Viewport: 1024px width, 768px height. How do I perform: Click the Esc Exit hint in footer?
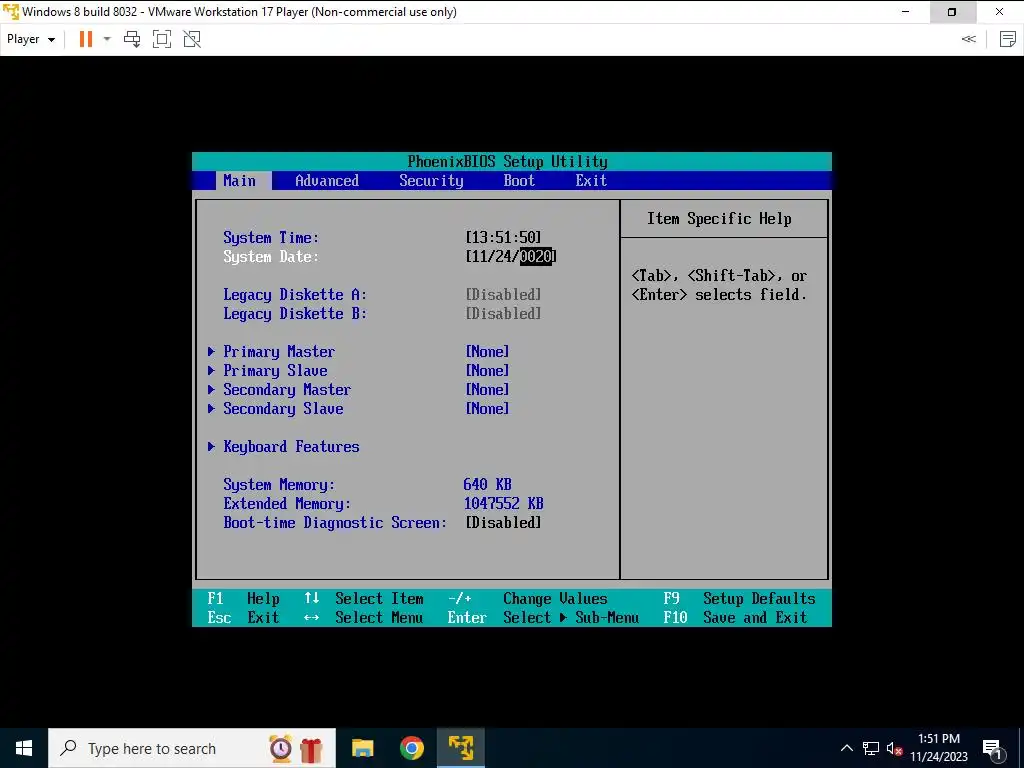(244, 617)
